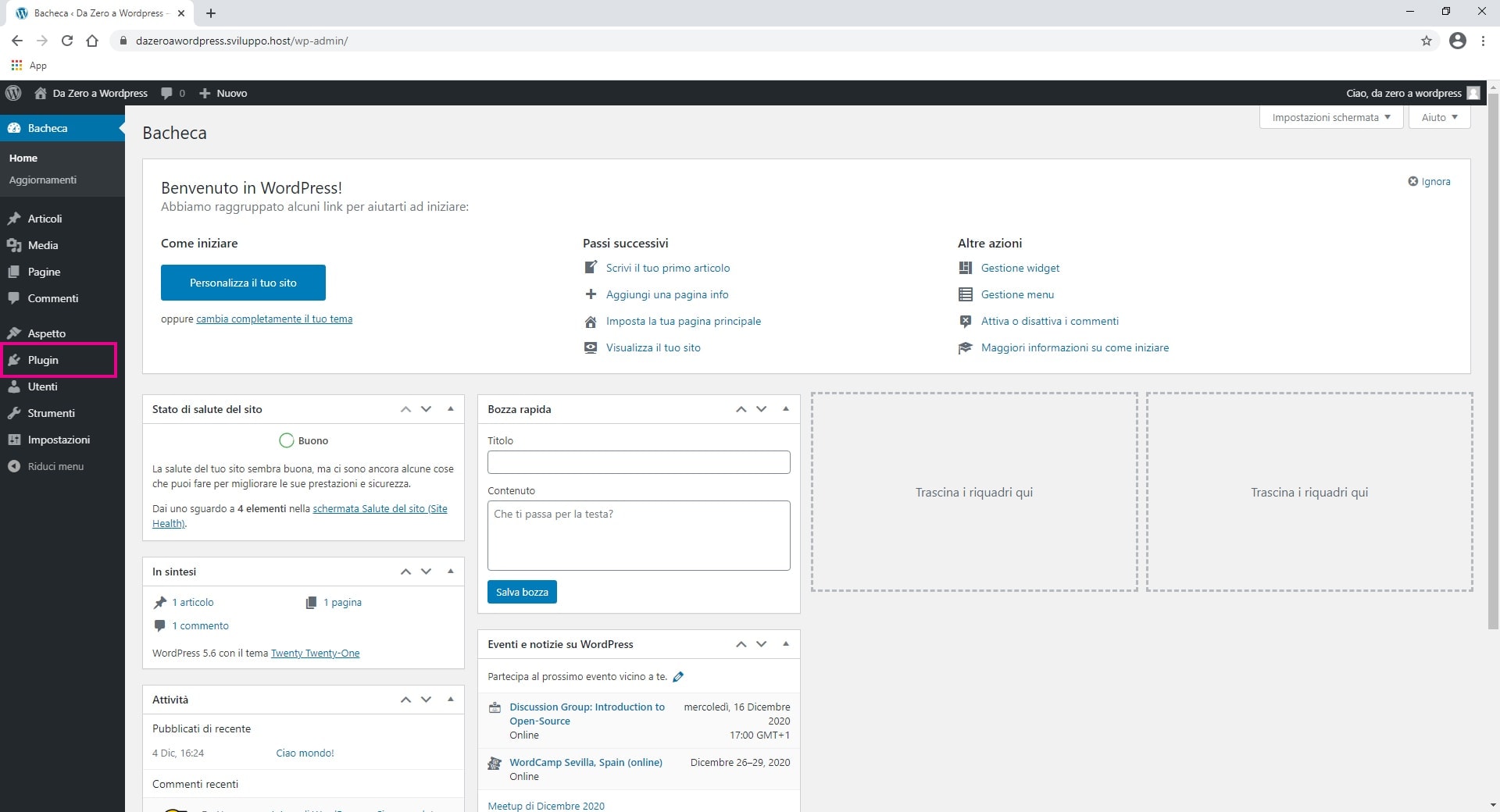Click the edit pencil icon next to event location
The width and height of the screenshot is (1500, 812).
point(678,677)
